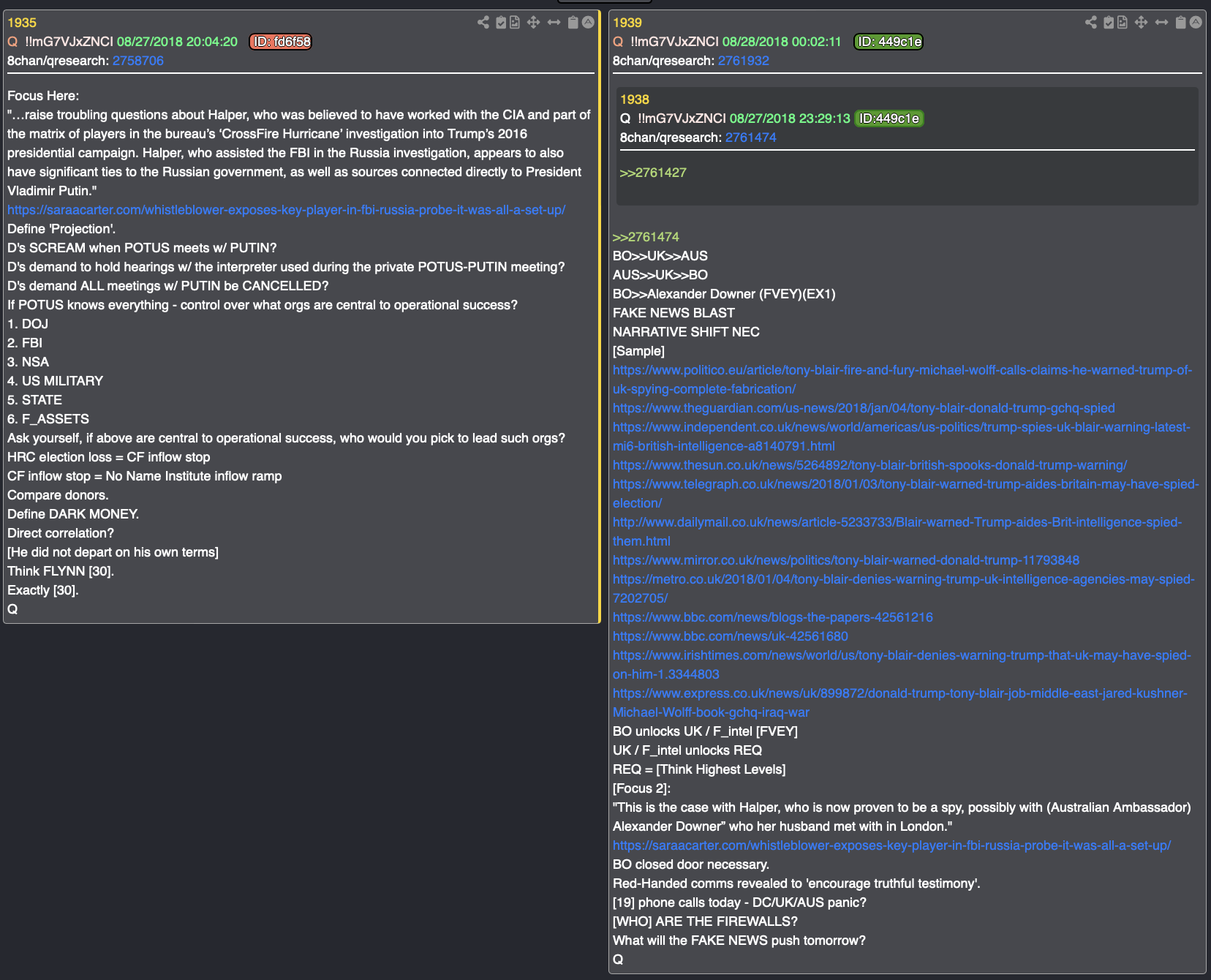Click the share icon on post 1939

(1091, 23)
